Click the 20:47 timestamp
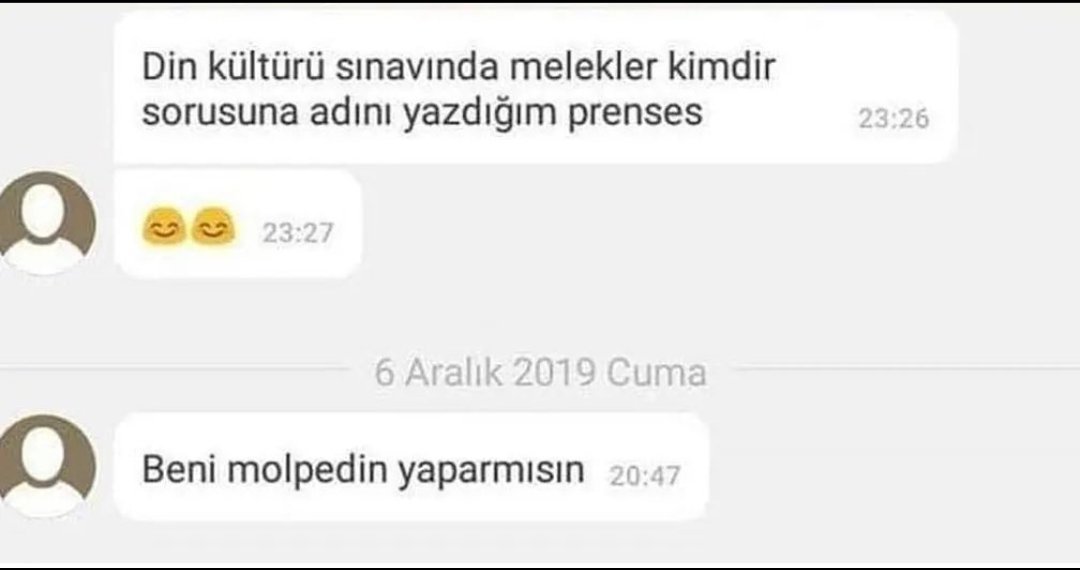The height and width of the screenshot is (570, 1080). click(645, 476)
